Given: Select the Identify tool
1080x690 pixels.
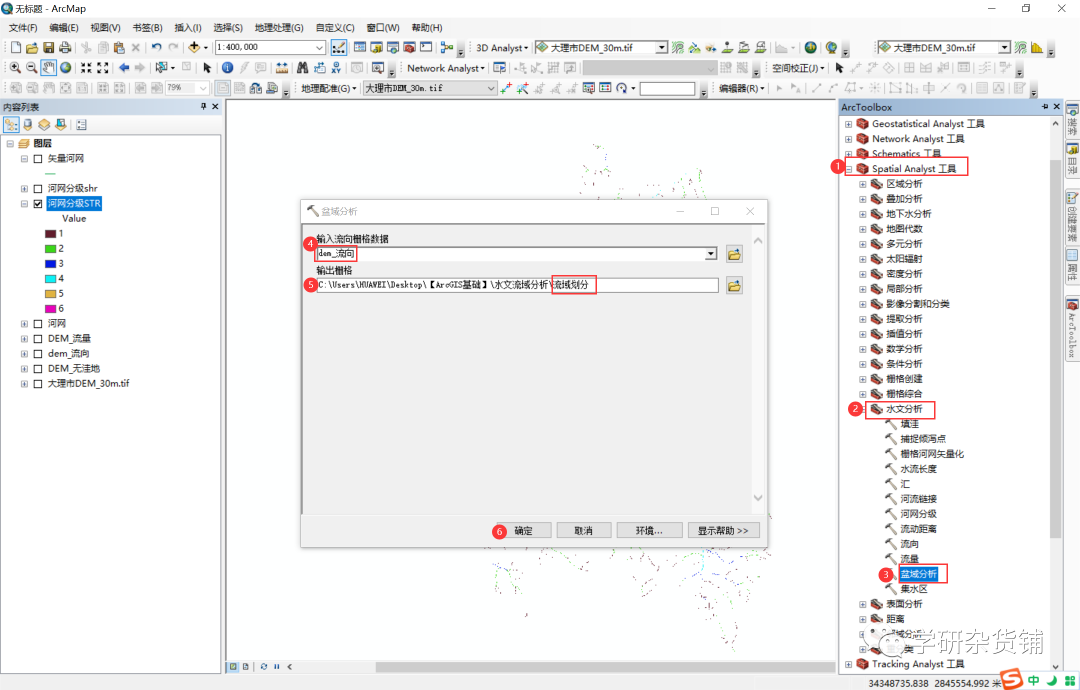Looking at the screenshot, I should click(227, 67).
